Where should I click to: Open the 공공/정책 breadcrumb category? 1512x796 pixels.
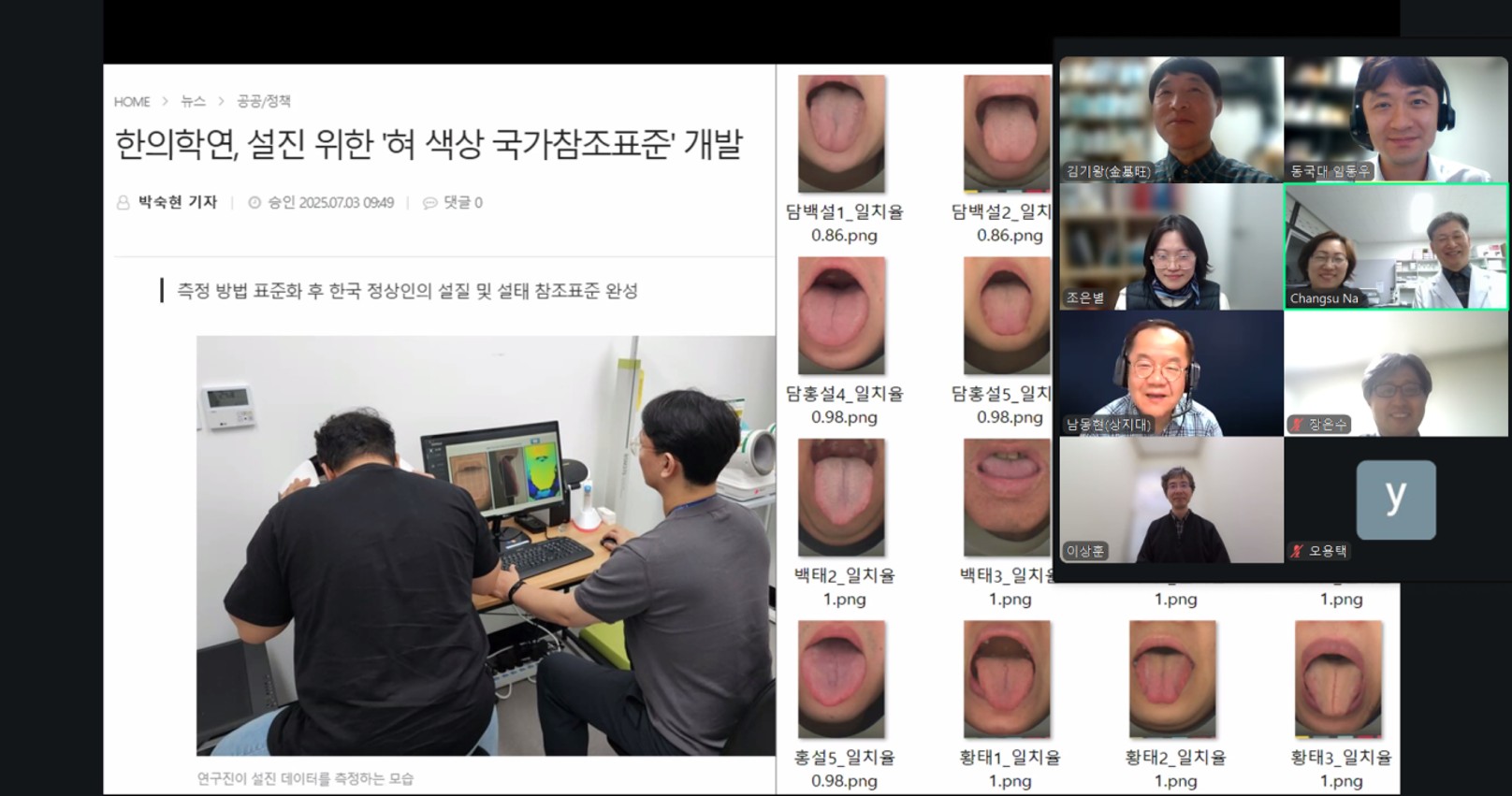(x=264, y=101)
